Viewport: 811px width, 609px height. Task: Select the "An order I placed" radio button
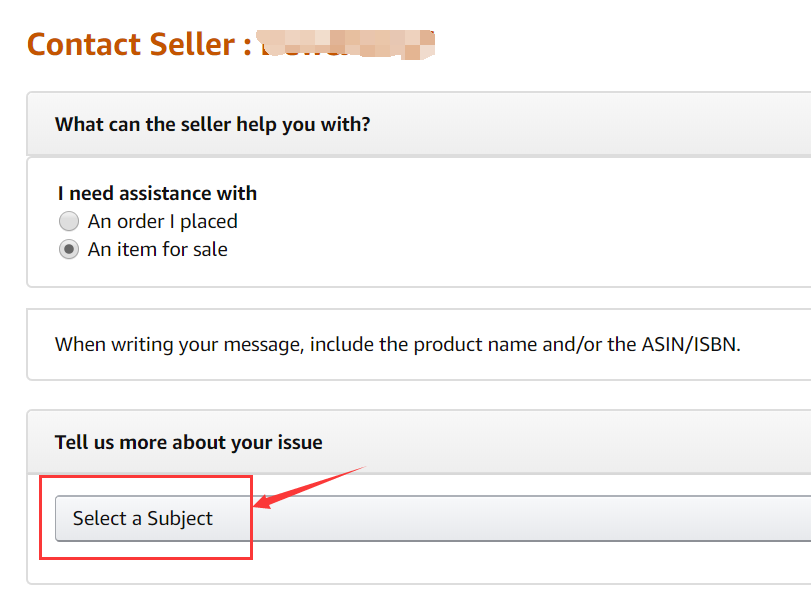click(x=69, y=222)
